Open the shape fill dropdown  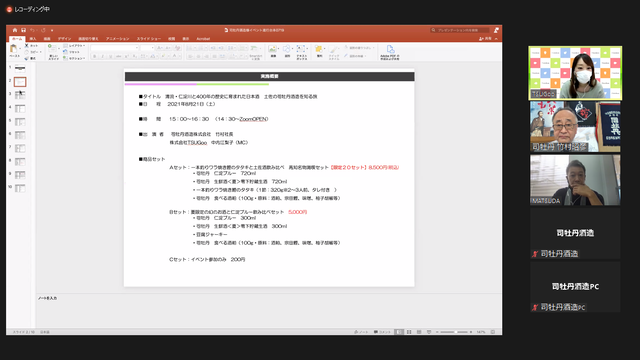point(359,48)
